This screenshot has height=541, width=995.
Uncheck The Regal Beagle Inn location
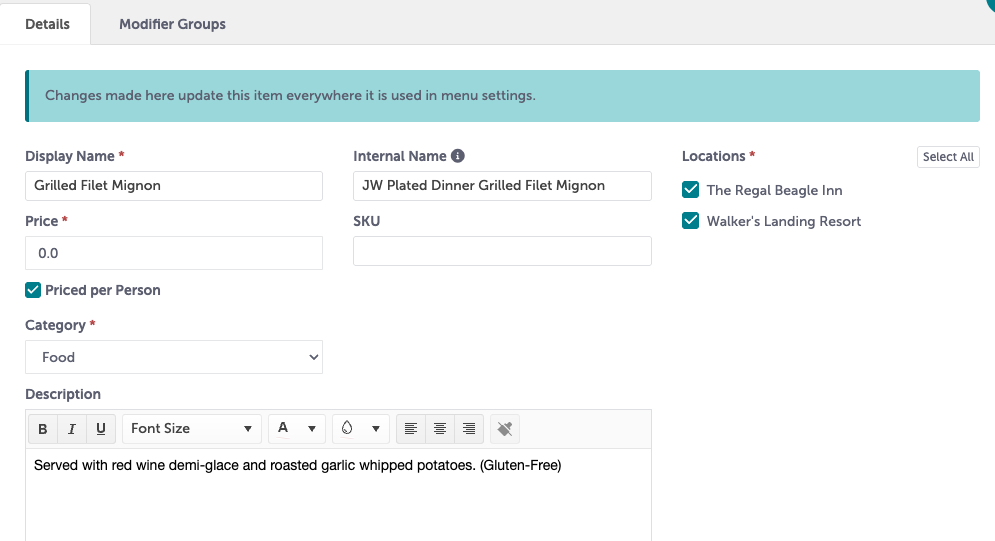(690, 190)
